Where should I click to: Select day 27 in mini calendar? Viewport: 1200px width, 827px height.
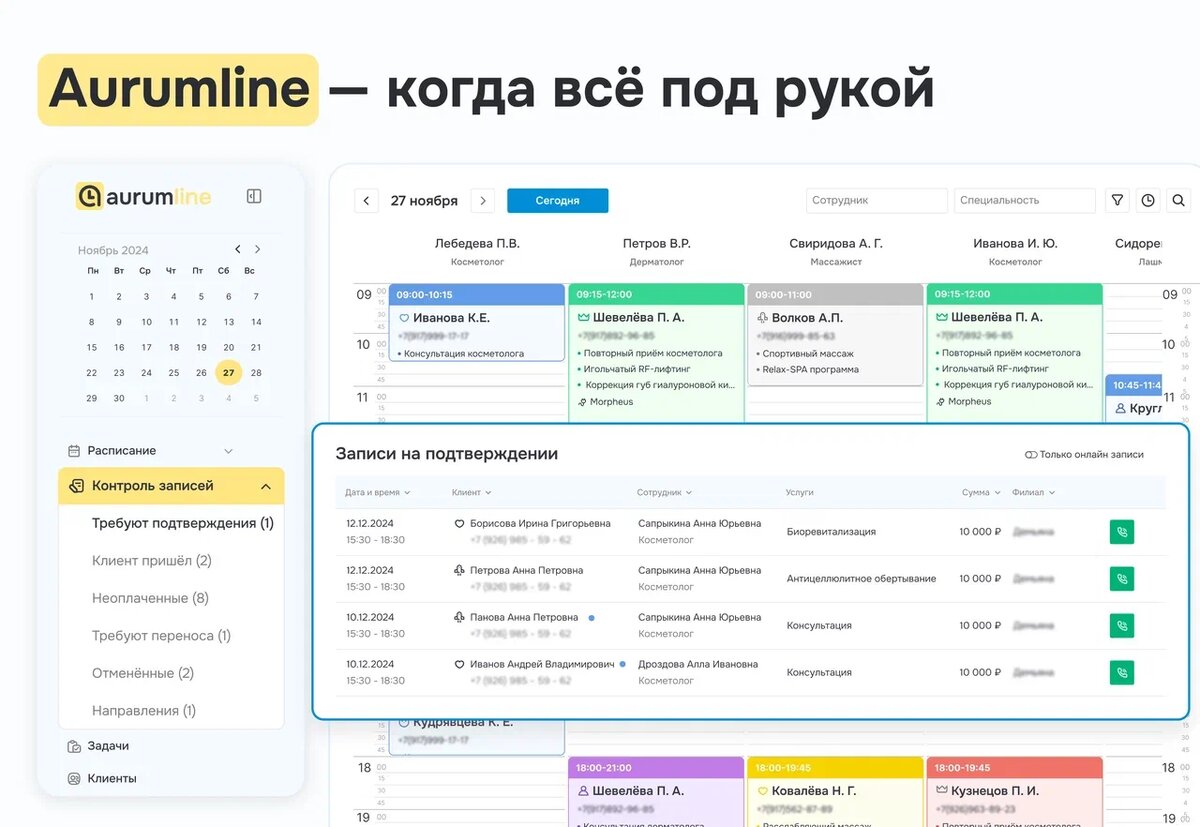click(x=229, y=373)
